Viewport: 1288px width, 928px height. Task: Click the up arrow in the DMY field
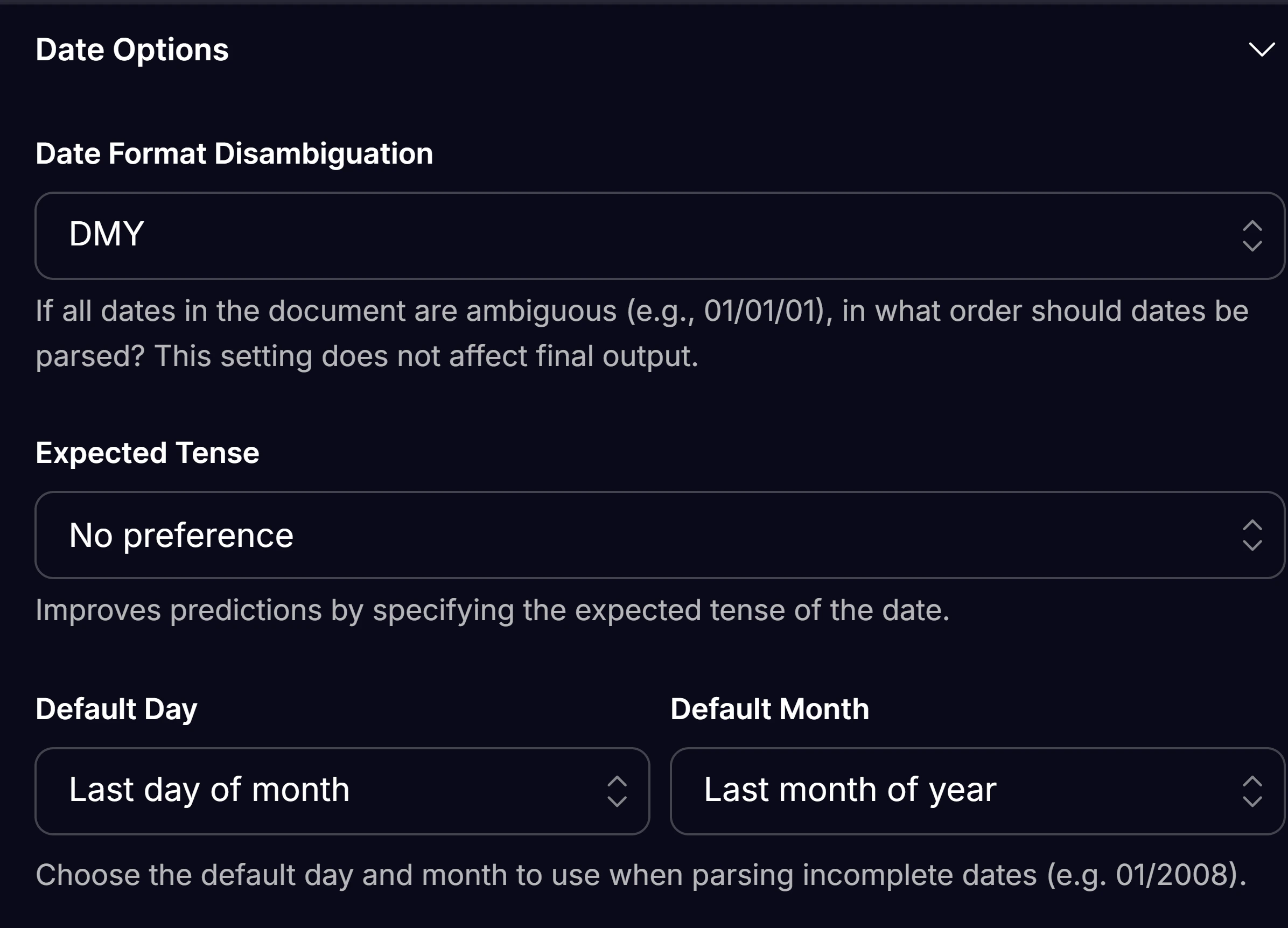coord(1253,226)
